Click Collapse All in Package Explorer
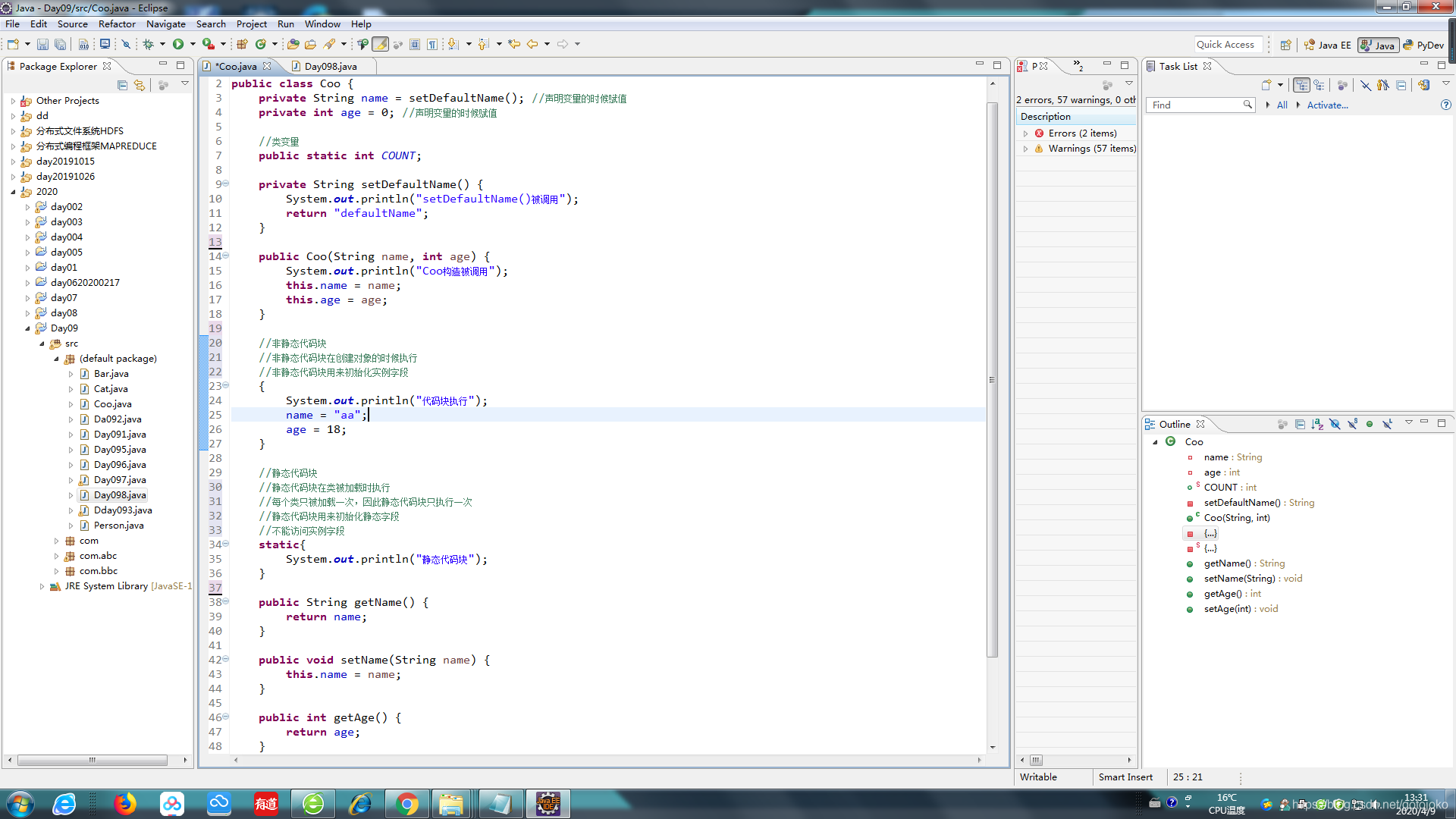The image size is (1456, 819). pyautogui.click(x=122, y=85)
